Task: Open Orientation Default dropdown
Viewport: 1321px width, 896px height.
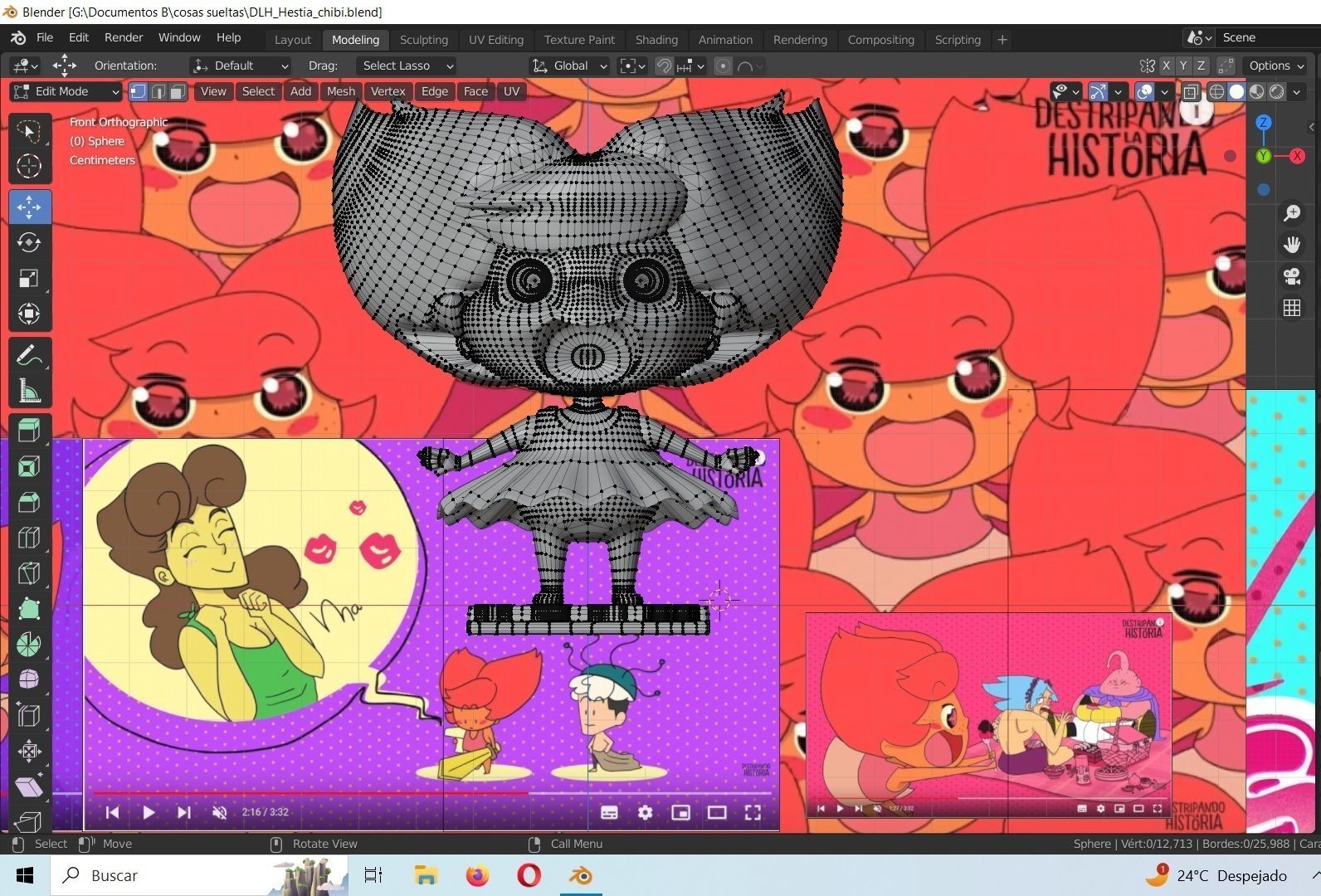Action: tap(240, 66)
